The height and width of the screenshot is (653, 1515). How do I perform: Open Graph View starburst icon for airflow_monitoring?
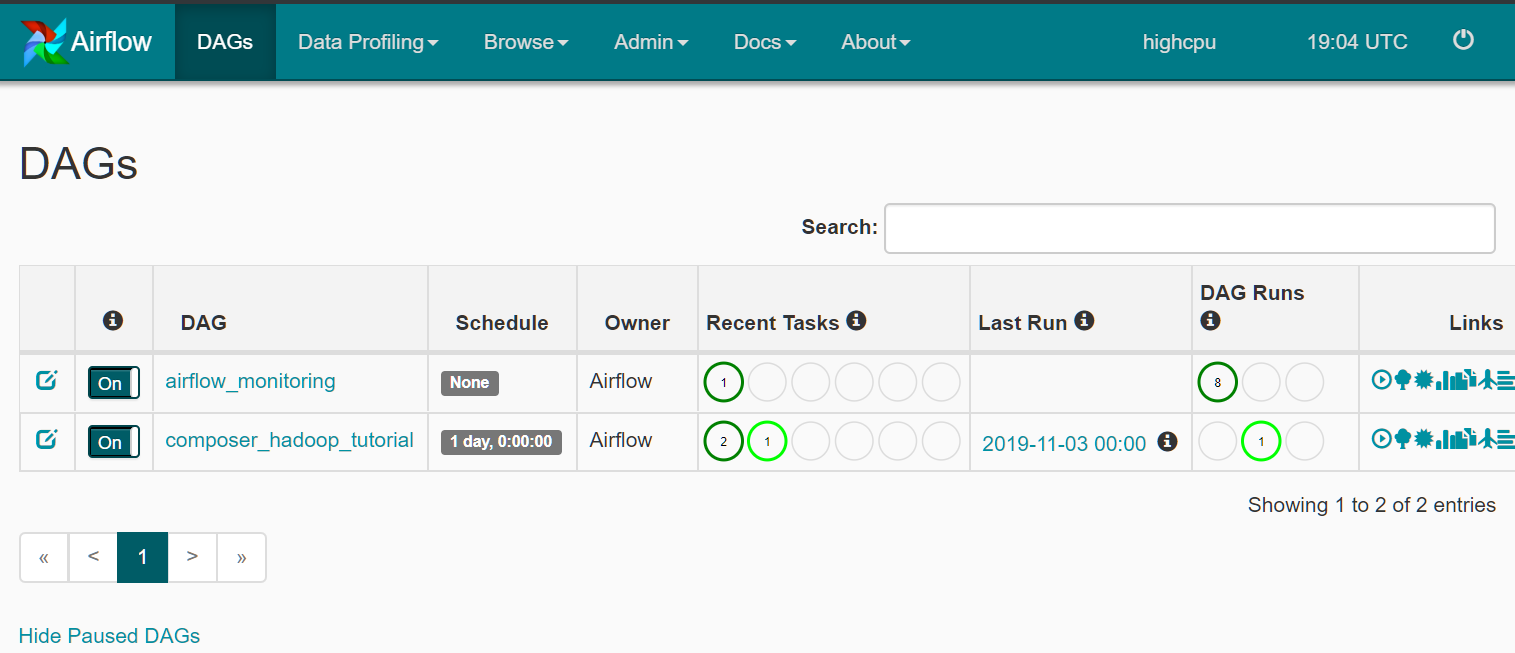click(1423, 380)
